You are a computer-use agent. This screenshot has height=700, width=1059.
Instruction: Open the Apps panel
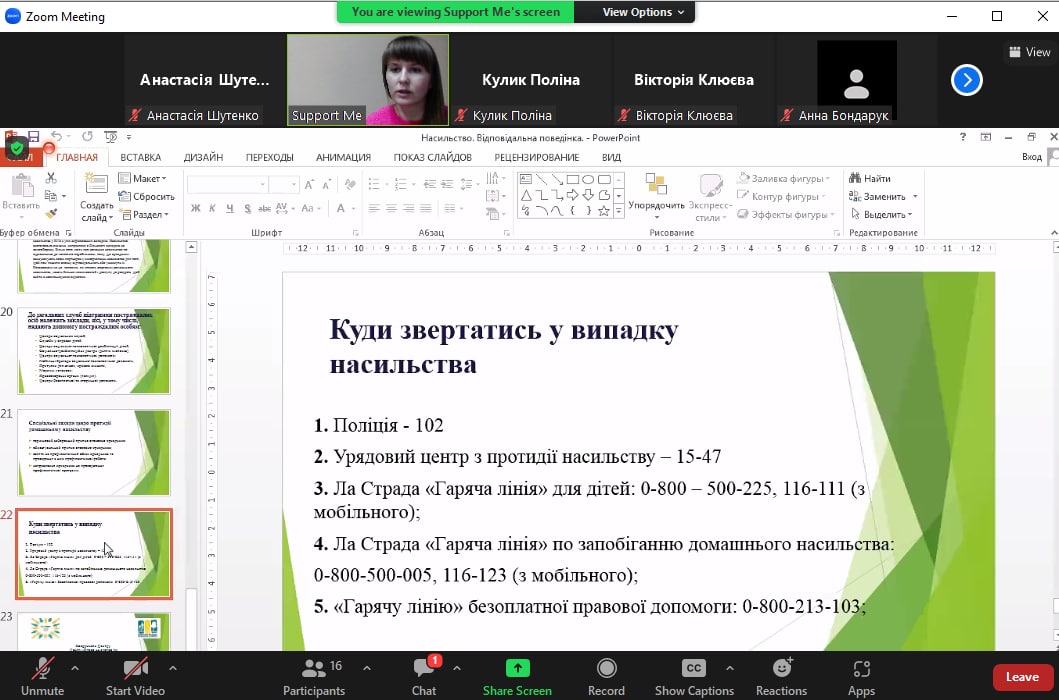tap(861, 669)
